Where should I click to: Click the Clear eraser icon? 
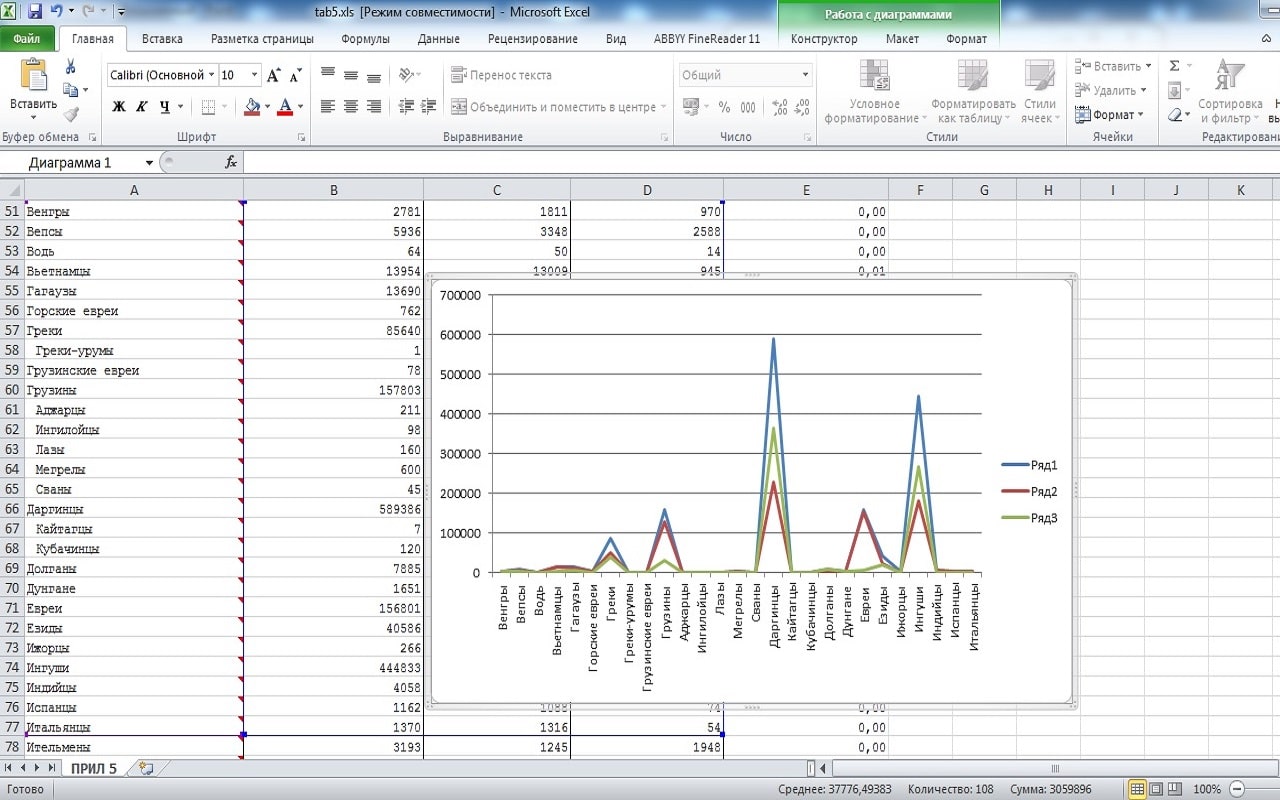coord(1176,114)
